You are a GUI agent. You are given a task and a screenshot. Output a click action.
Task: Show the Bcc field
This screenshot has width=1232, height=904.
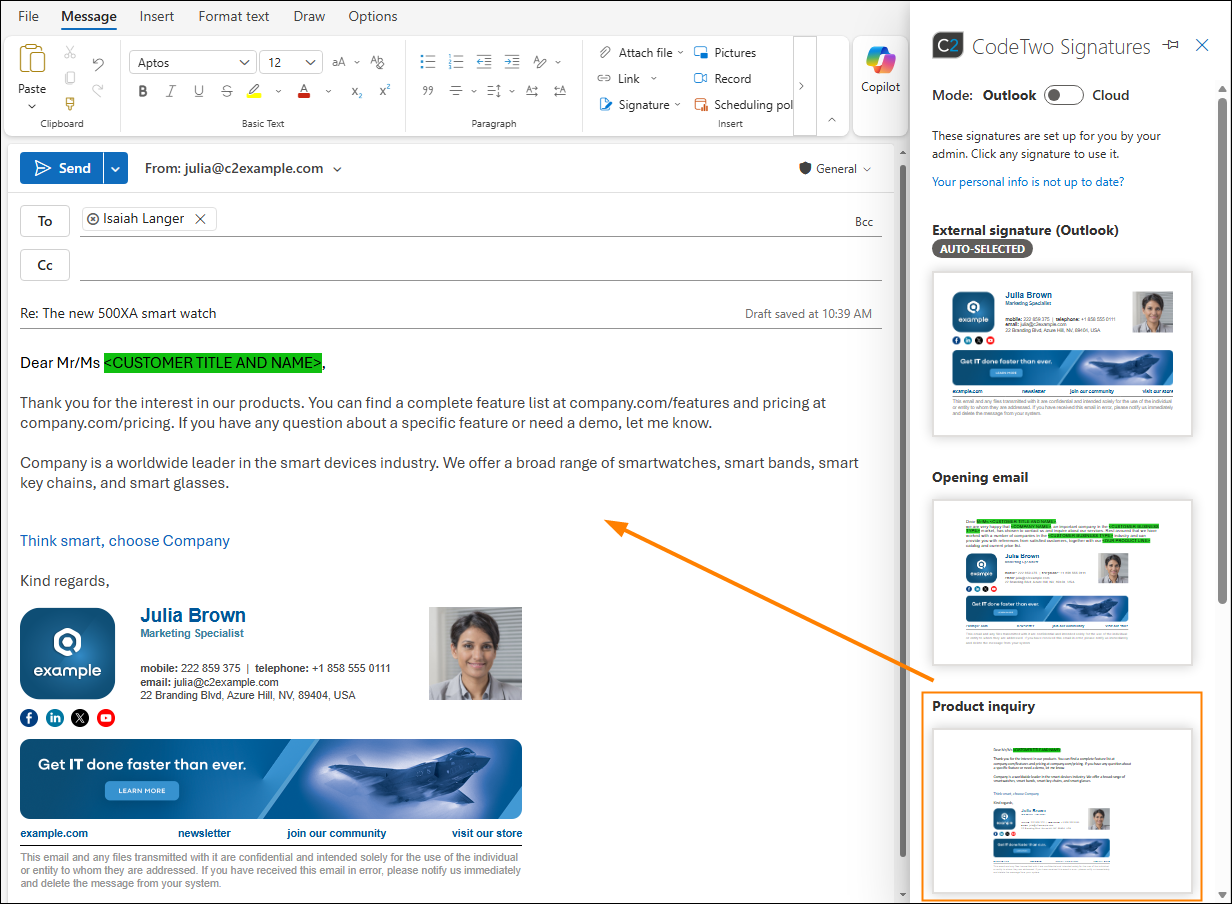pyautogui.click(x=864, y=221)
